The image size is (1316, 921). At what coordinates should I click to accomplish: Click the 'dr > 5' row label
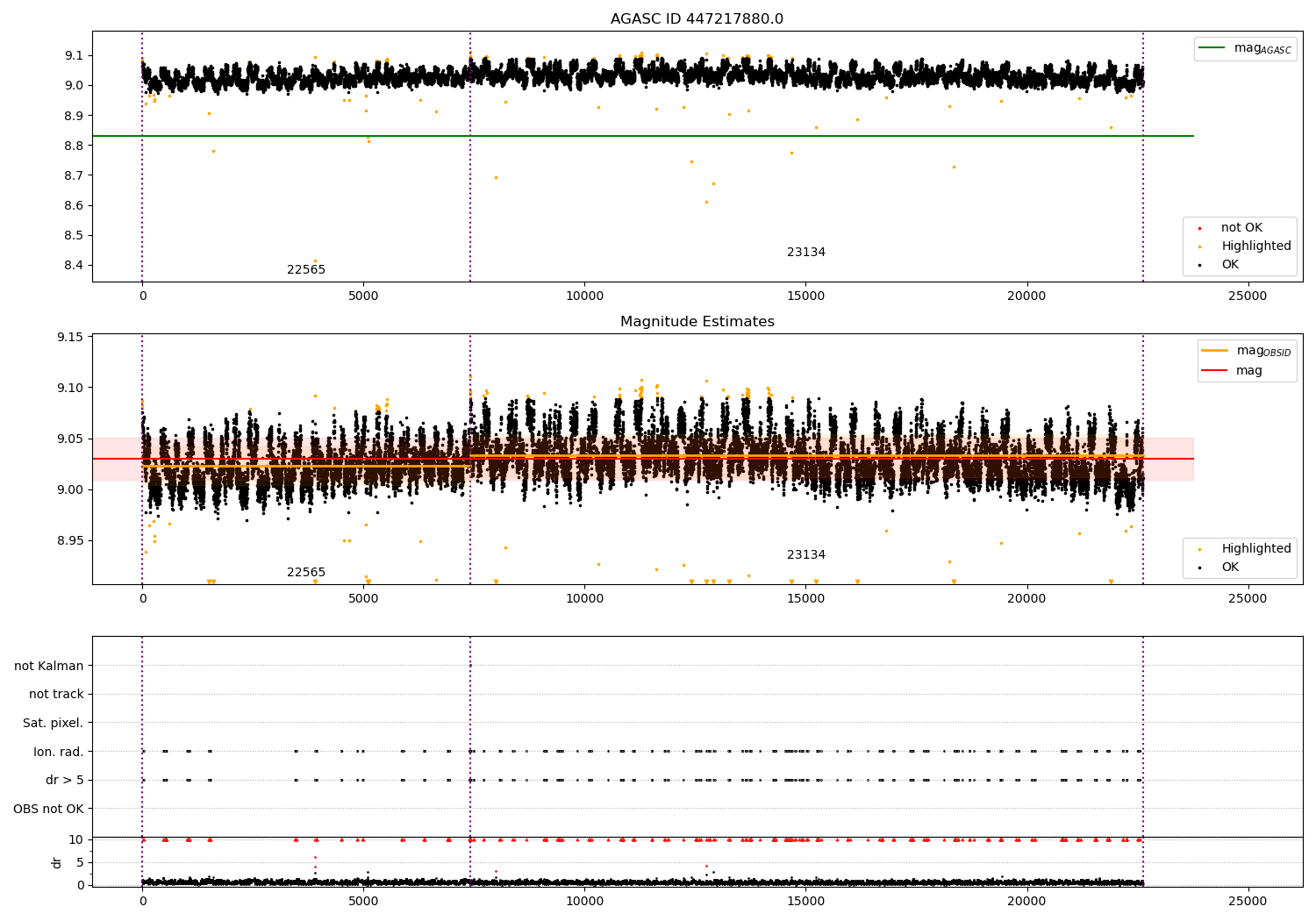pyautogui.click(x=65, y=781)
